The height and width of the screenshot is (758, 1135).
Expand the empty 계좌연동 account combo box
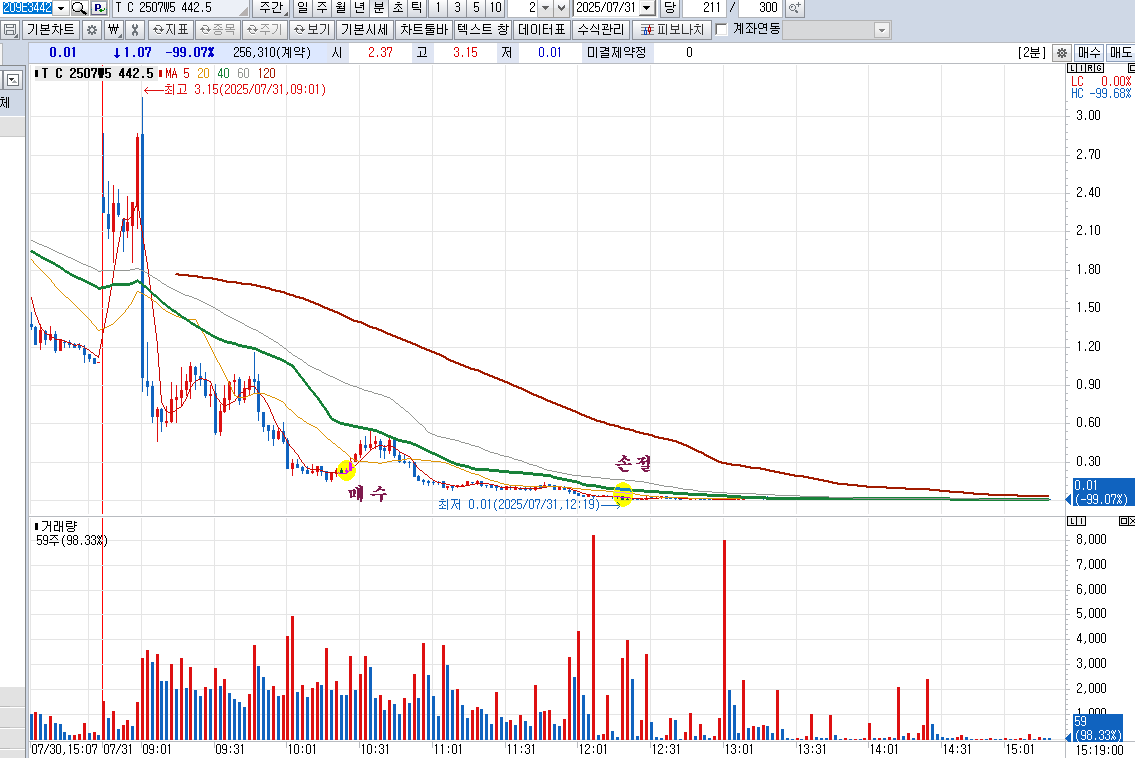point(836,30)
